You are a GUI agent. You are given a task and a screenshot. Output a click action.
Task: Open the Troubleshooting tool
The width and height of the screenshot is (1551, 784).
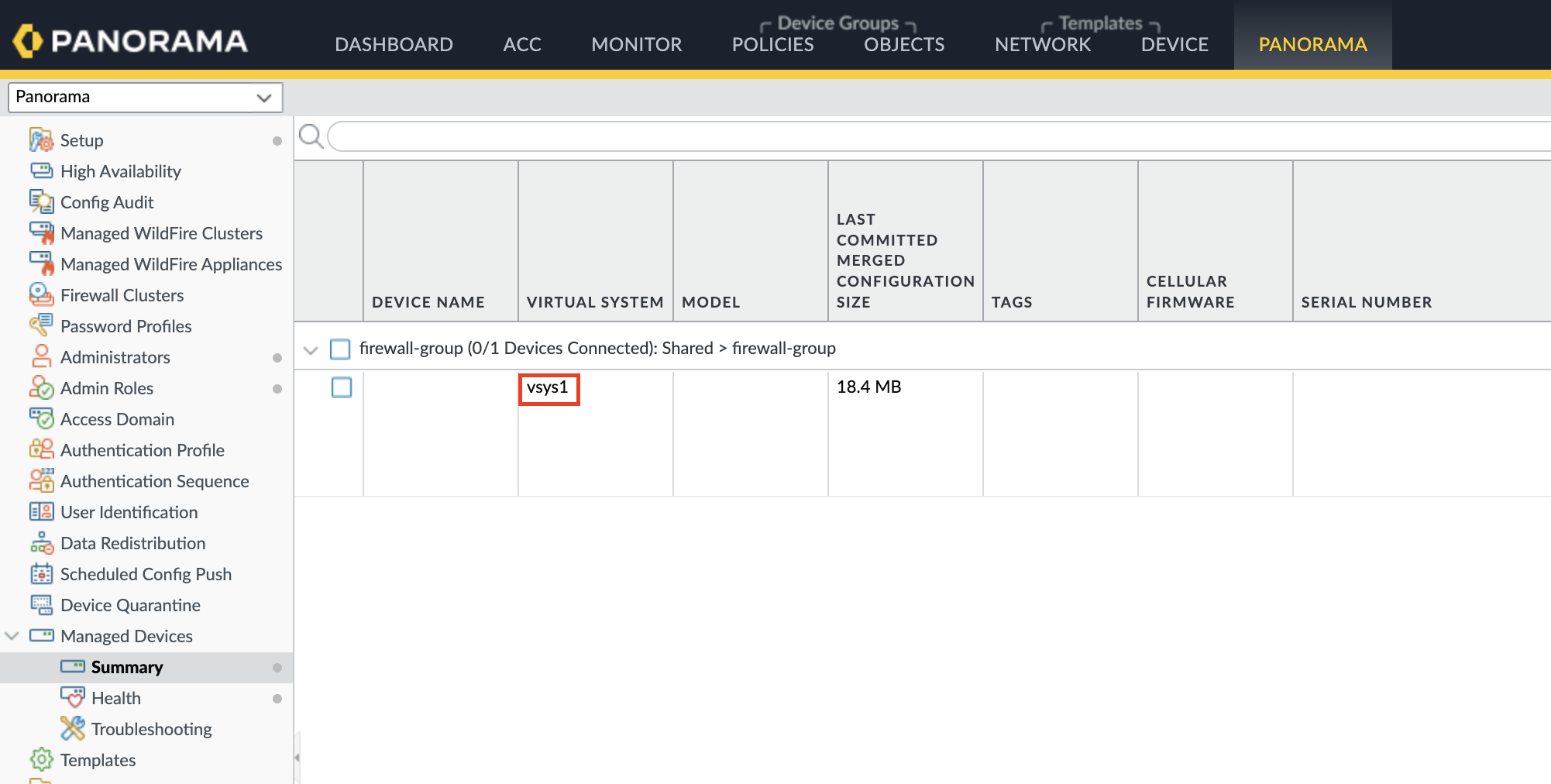coord(151,729)
